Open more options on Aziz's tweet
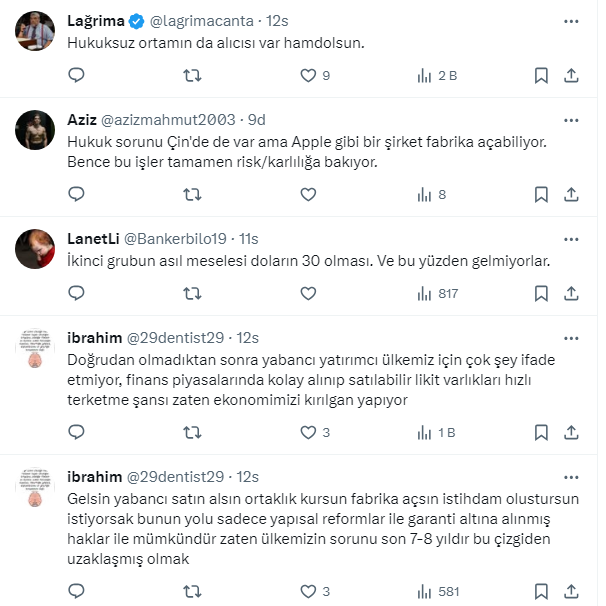 [x=570, y=119]
